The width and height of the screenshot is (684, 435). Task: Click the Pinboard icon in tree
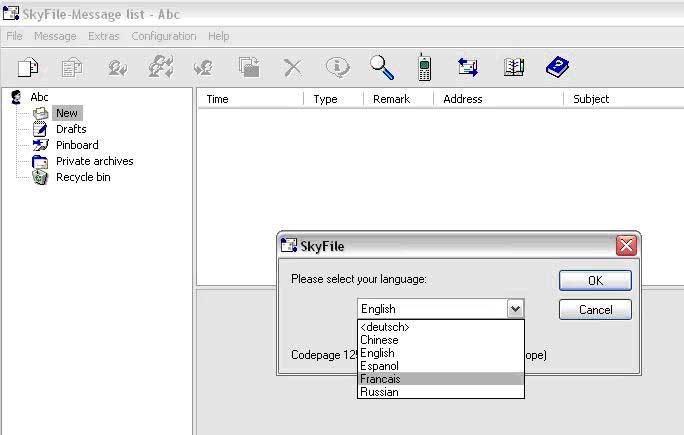coord(41,145)
